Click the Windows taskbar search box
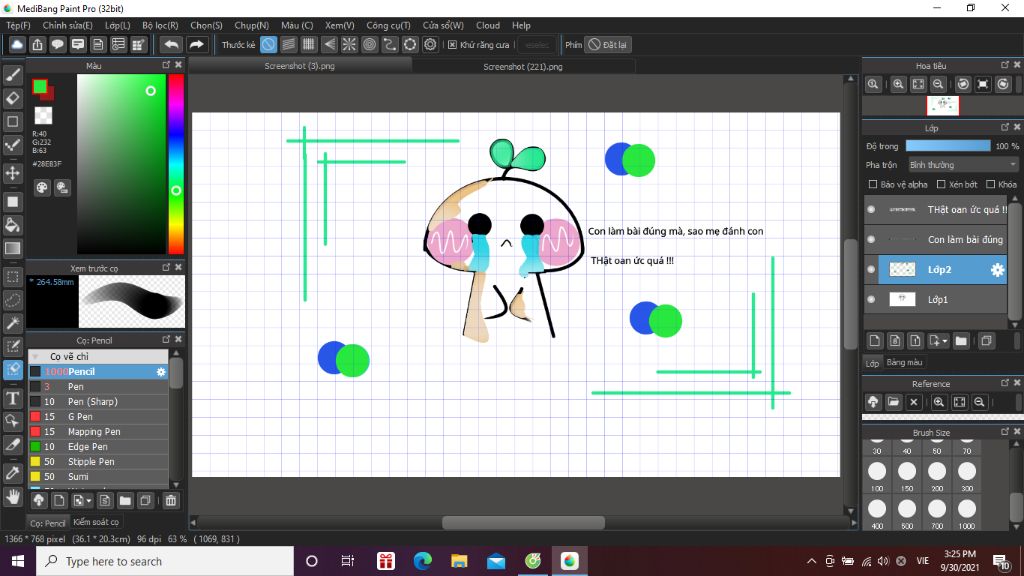Viewport: 1024px width, 576px height. tap(165, 561)
